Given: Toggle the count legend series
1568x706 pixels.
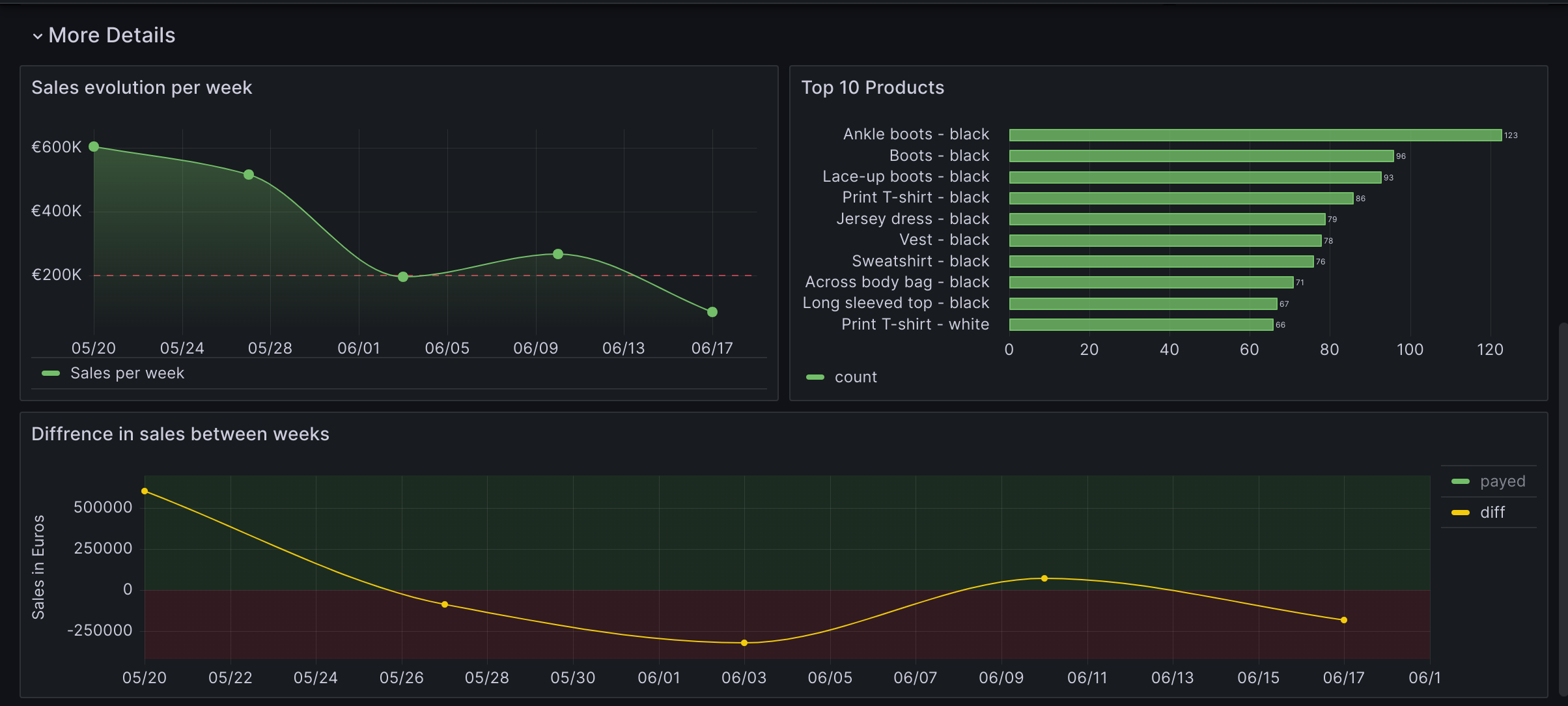Looking at the screenshot, I should (x=855, y=377).
